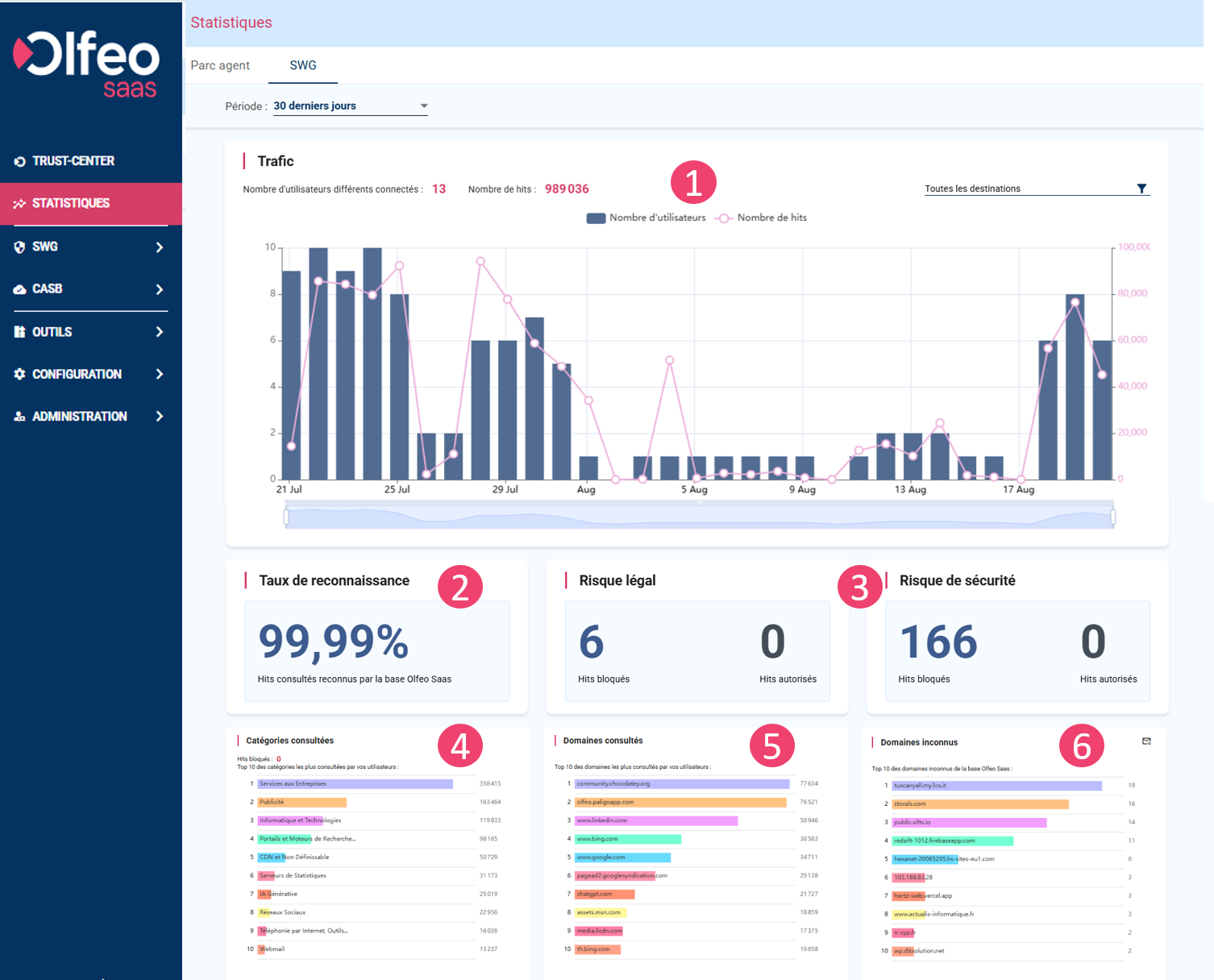Expand the SWG sidebar submenu chevron
The height and width of the screenshot is (980, 1214).
[159, 247]
